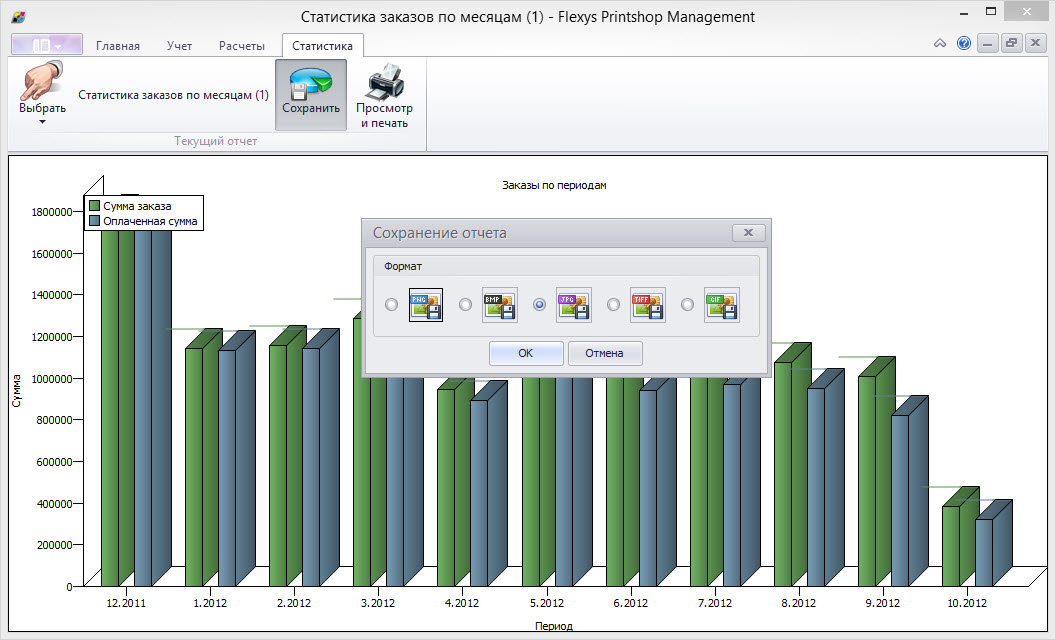
Task: Click the JPG format icon
Action: click(574, 305)
